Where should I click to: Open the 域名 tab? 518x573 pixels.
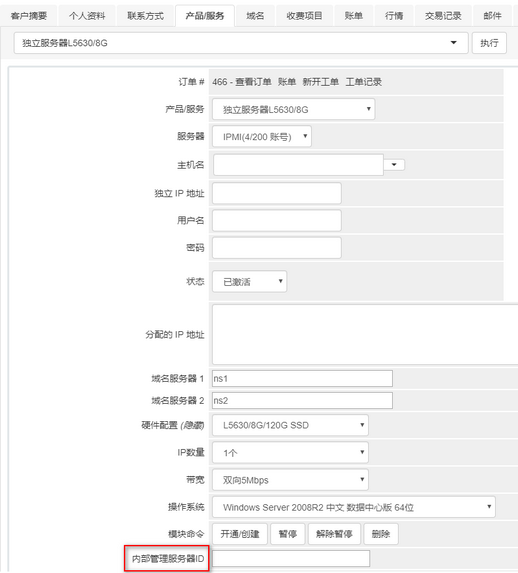click(255, 16)
